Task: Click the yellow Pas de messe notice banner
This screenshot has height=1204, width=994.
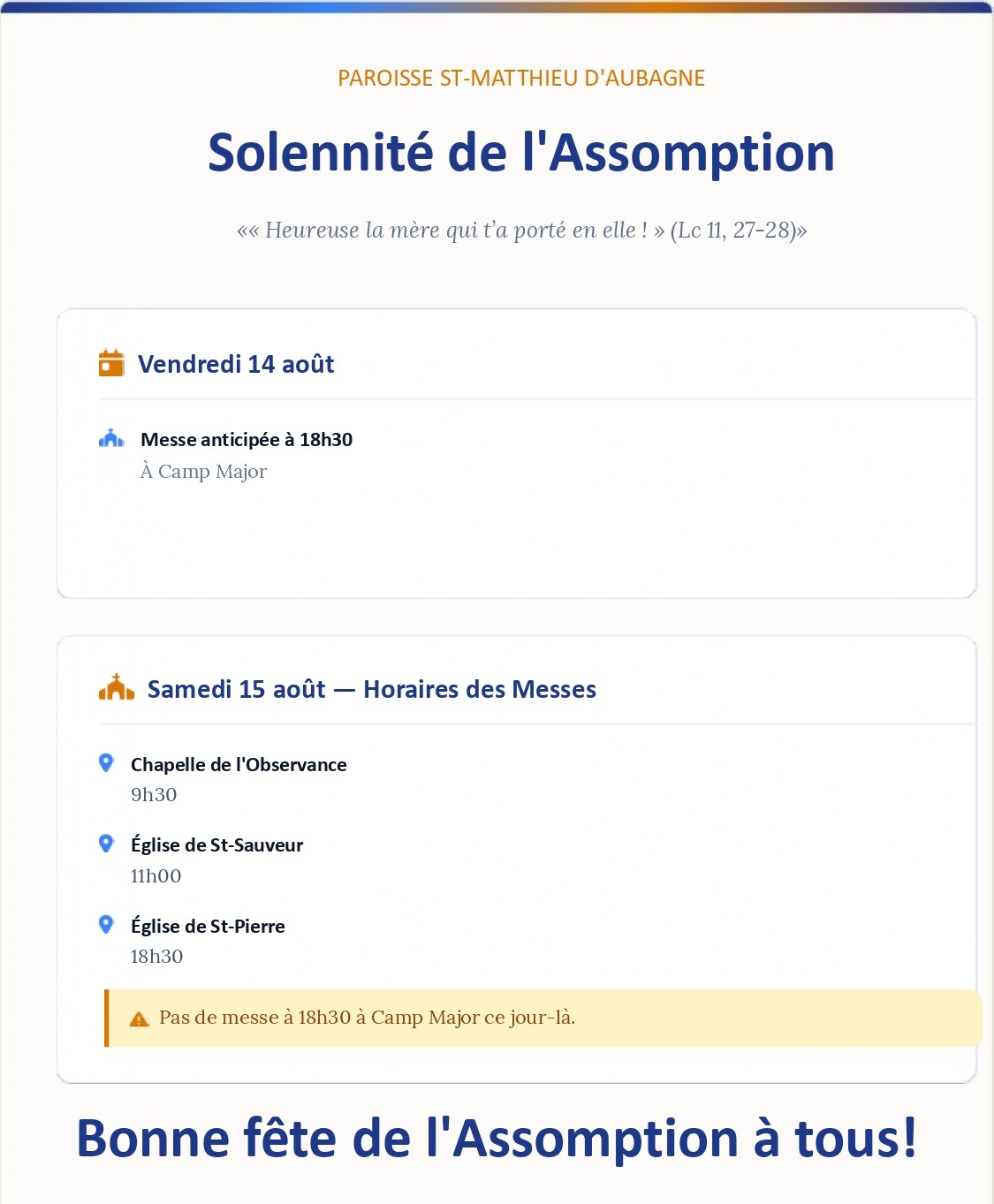Action: click(543, 1018)
